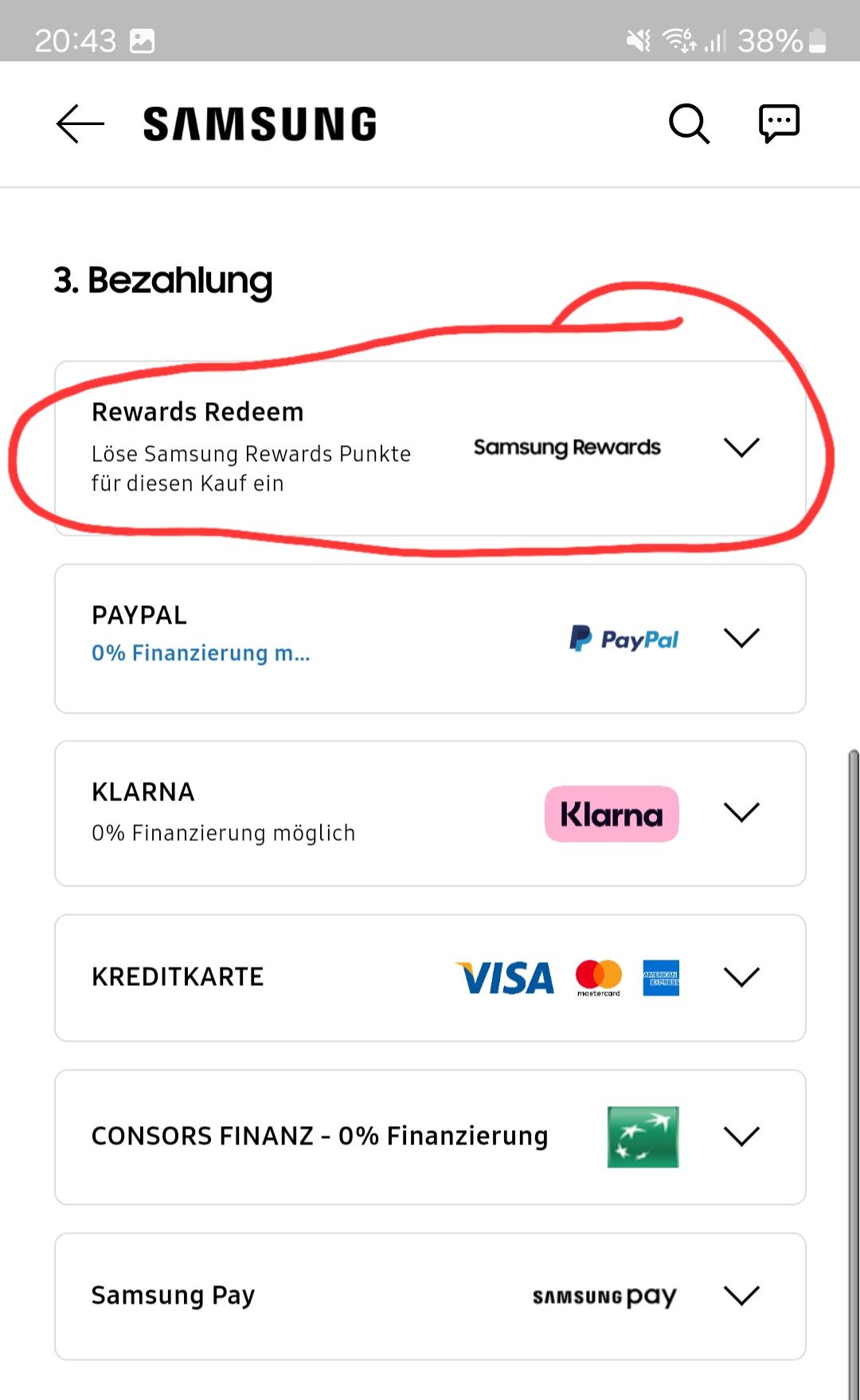This screenshot has width=860, height=1400.
Task: Tap the American Express logo
Action: (x=659, y=978)
